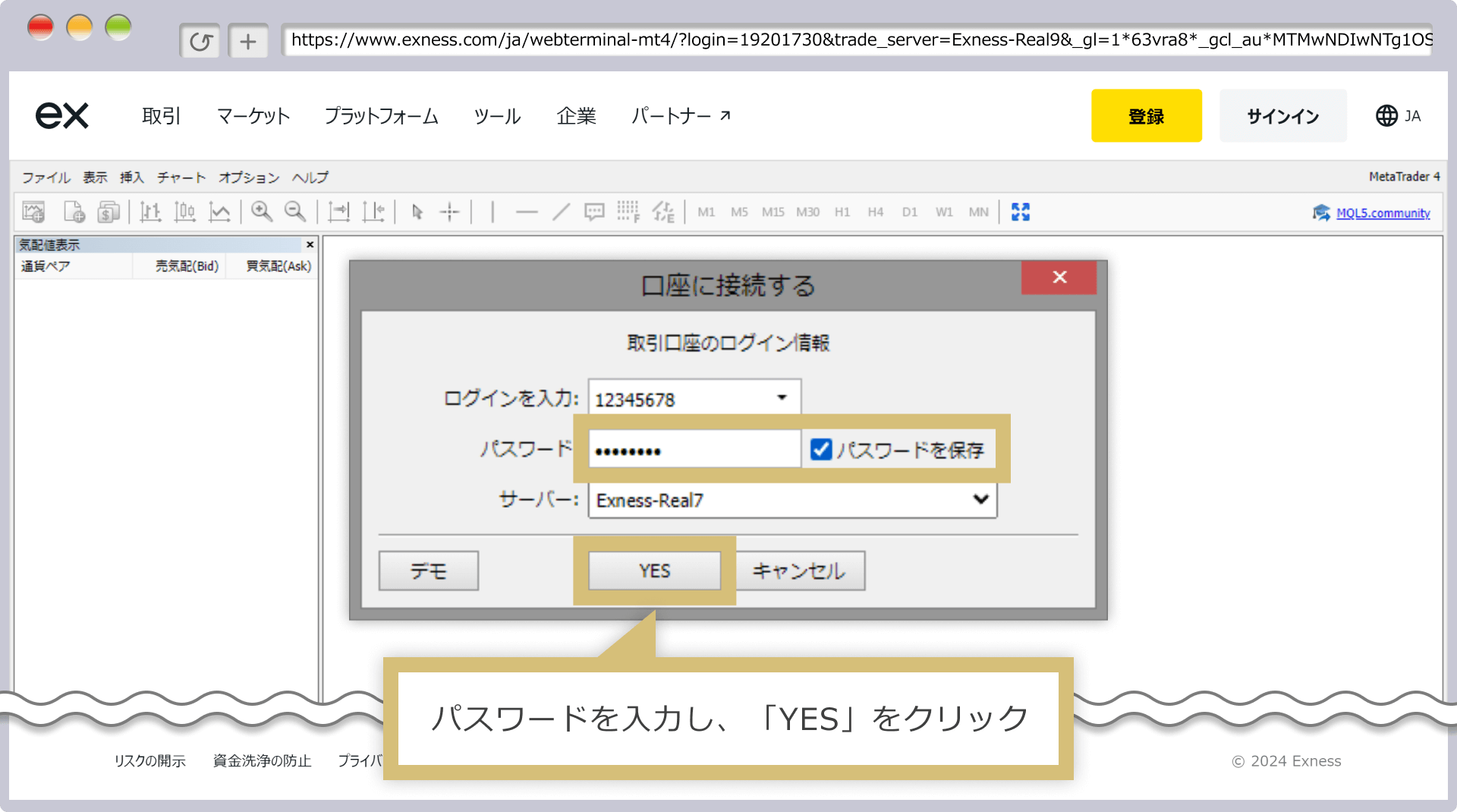The width and height of the screenshot is (1457, 812).
Task: Open the ファイル menu
Action: (x=46, y=178)
